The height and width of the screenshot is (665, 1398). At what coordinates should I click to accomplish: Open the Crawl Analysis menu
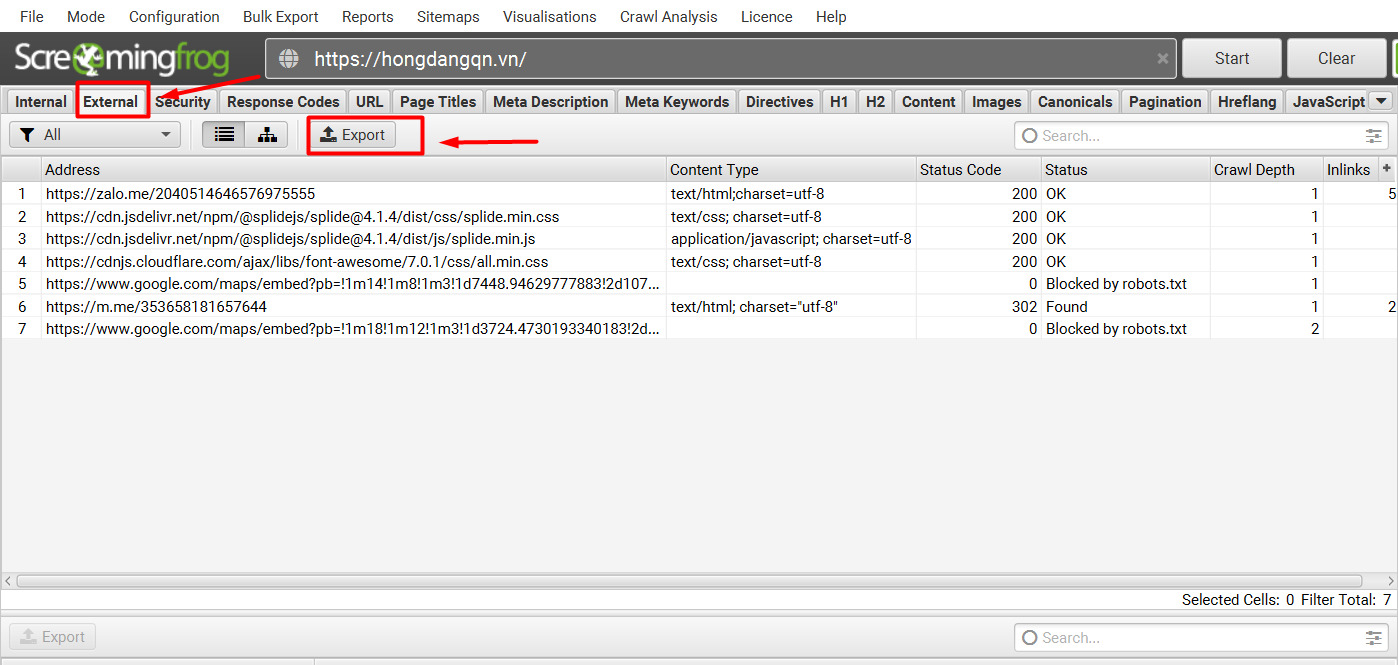(669, 17)
